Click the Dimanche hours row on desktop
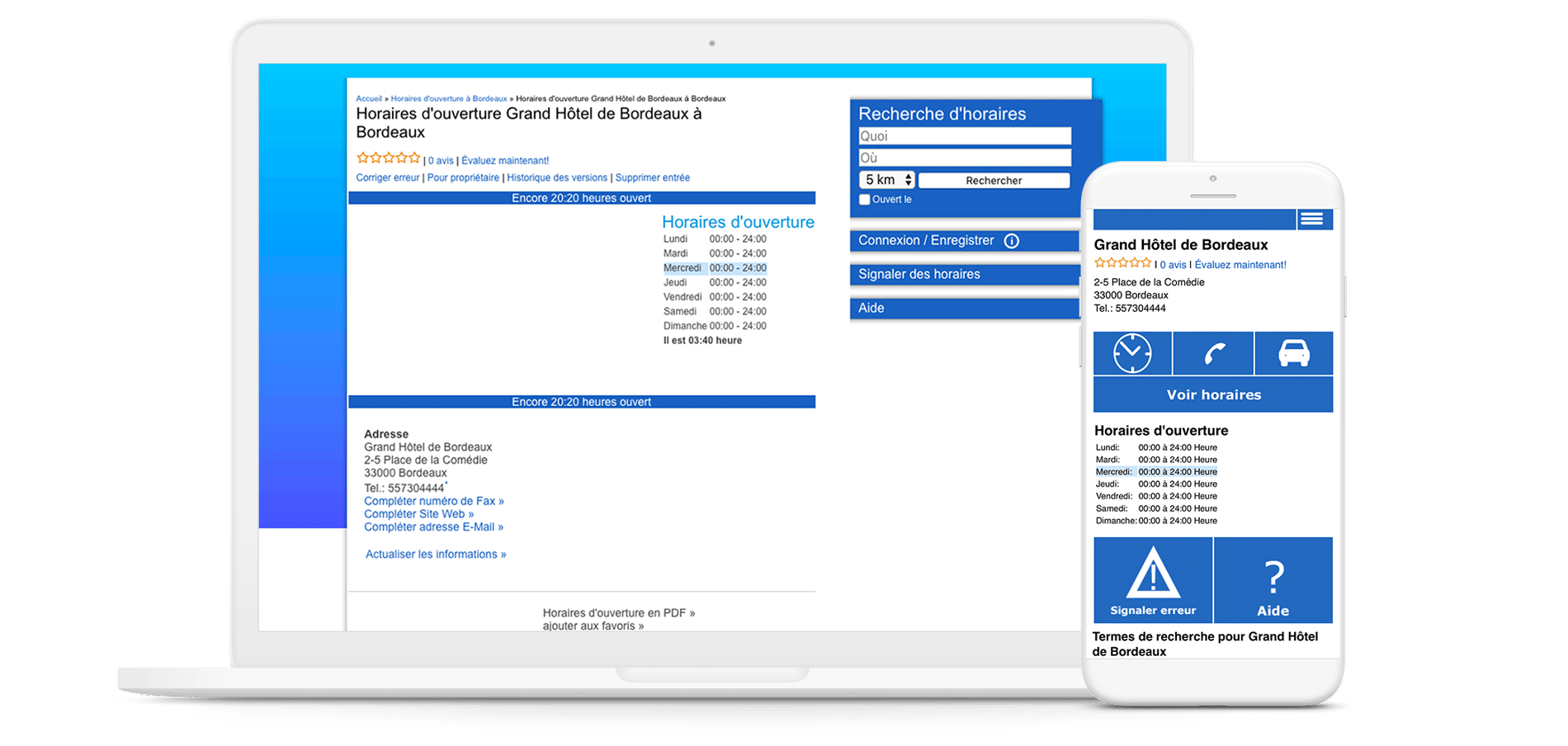Image resolution: width=1568 pixels, height=746 pixels. coord(715,326)
